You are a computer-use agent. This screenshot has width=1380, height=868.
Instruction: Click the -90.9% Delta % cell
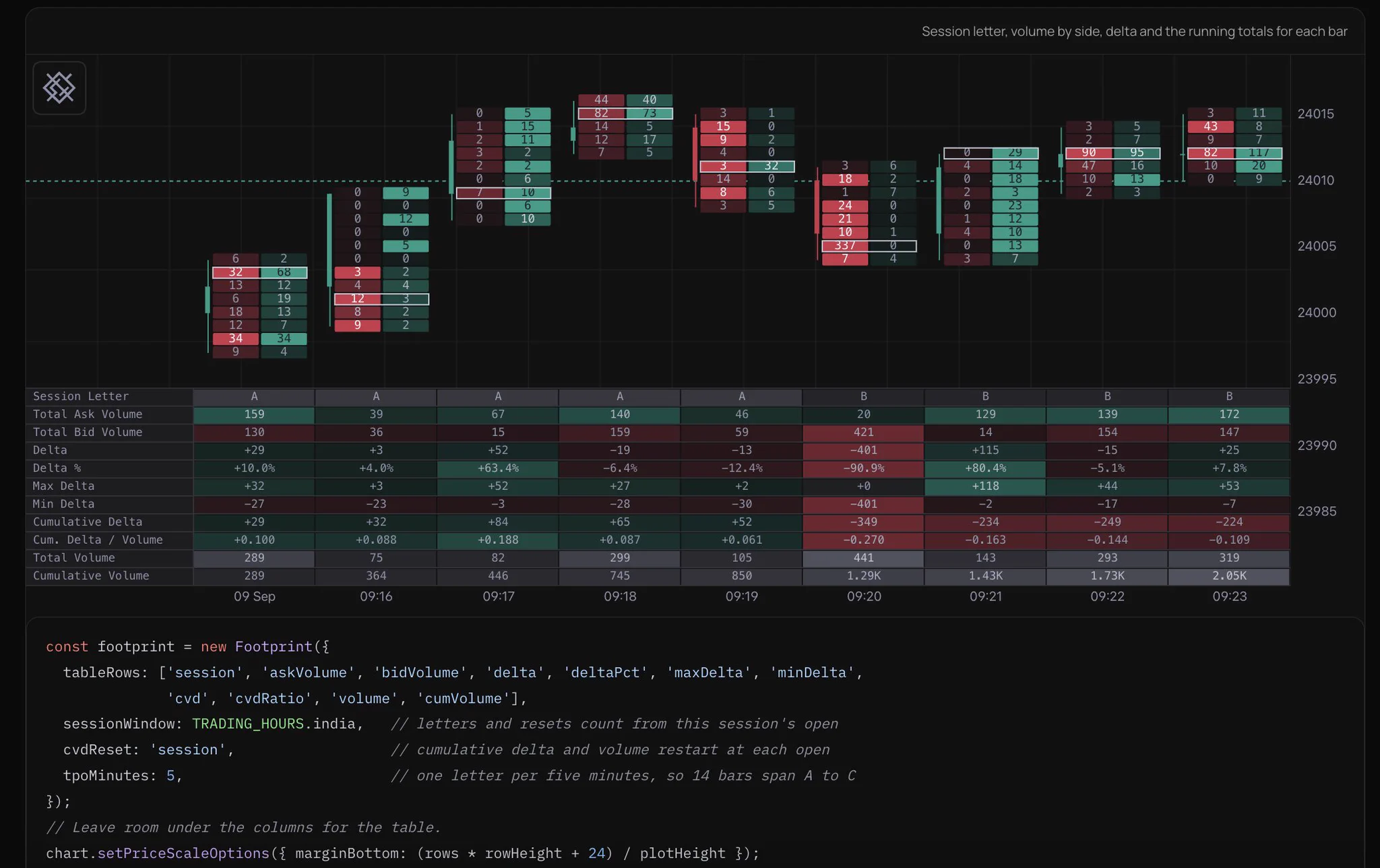[863, 468]
